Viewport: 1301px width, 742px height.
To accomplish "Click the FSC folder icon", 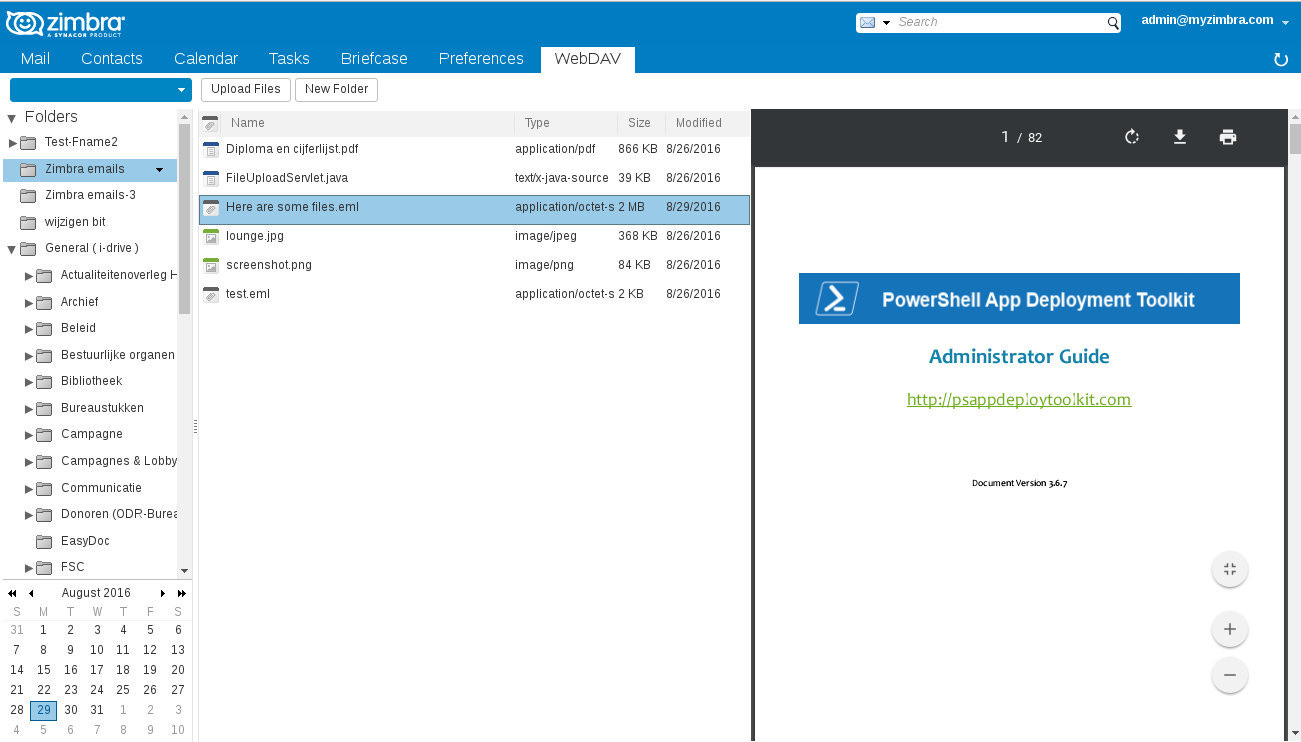I will point(44,568).
